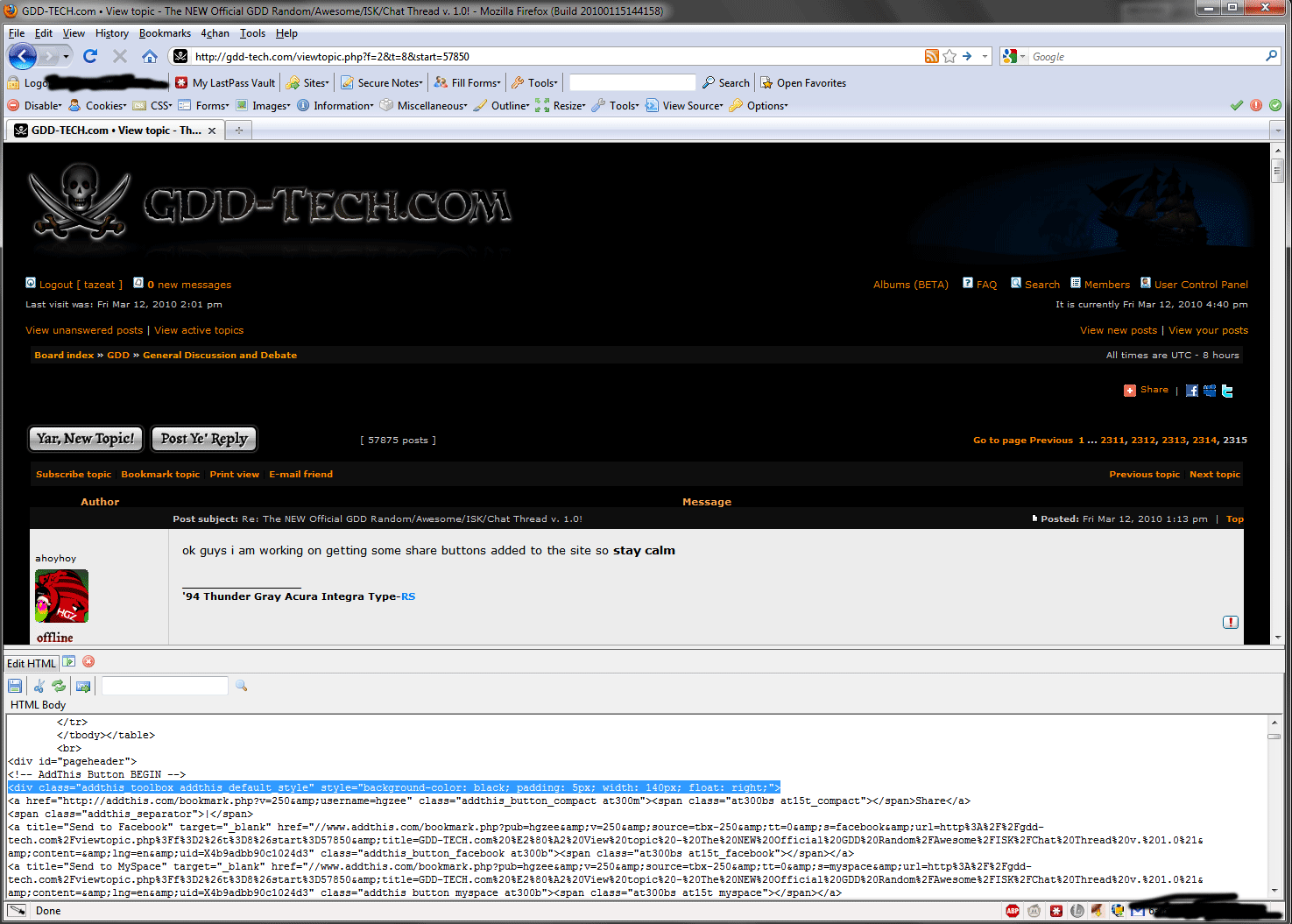Screen dimensions: 1292x924
Task: Click the scissors icon in Edit HTML toolbar
Action: (x=39, y=686)
